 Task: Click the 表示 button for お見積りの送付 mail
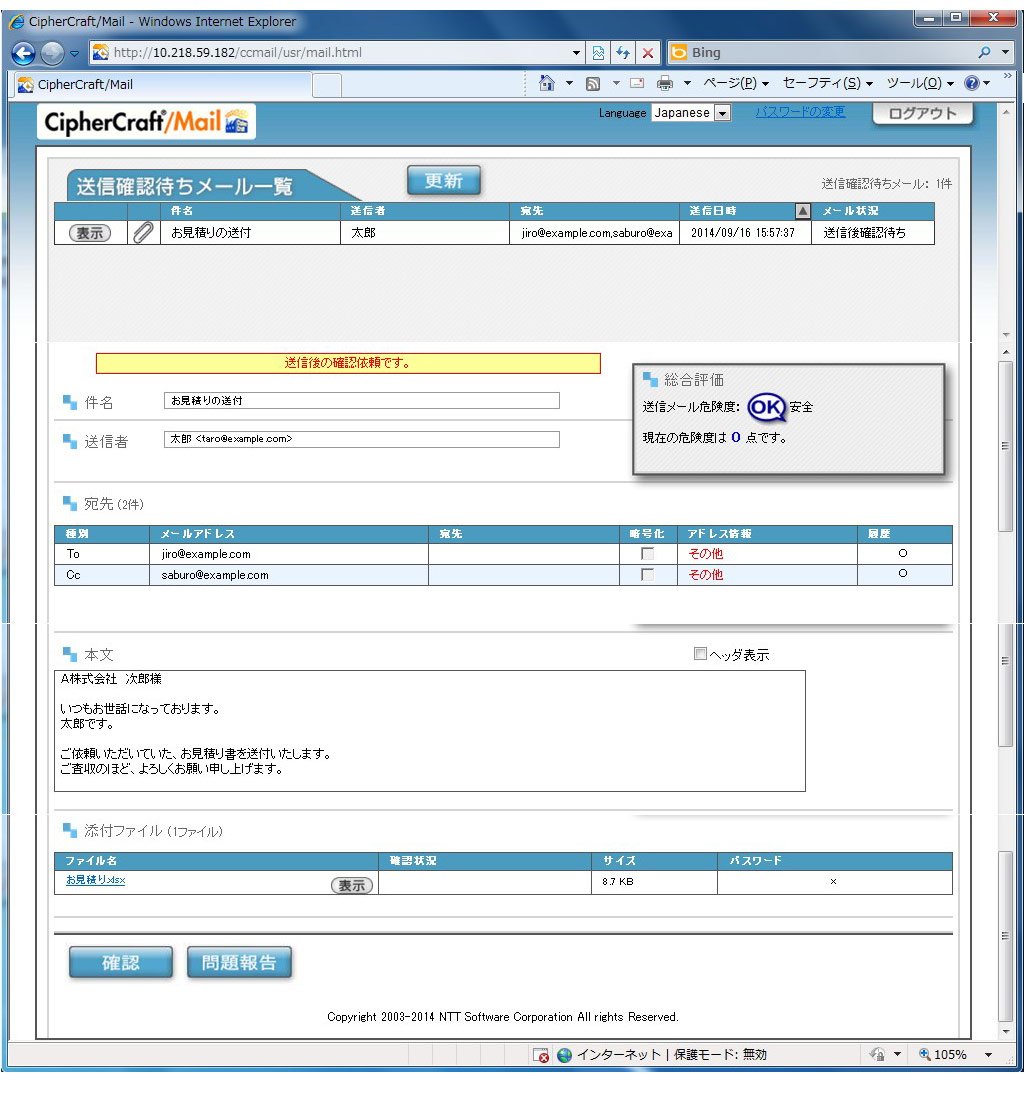click(x=90, y=233)
